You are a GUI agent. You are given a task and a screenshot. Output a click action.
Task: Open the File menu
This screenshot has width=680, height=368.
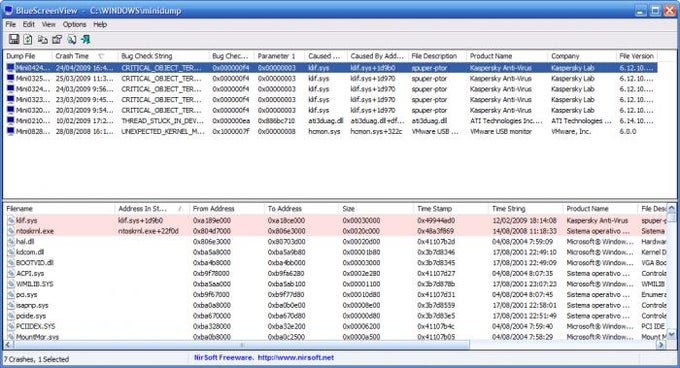coord(10,24)
